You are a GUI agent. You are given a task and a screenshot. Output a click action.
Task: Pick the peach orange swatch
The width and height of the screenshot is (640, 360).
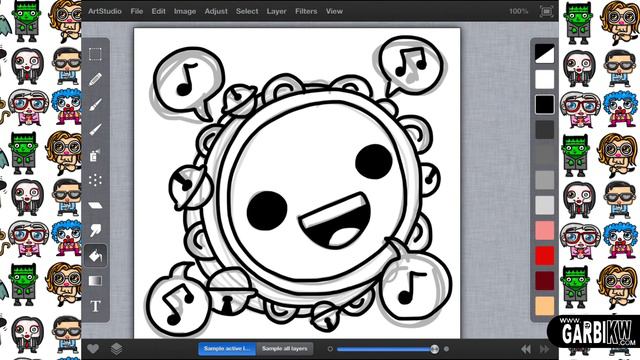[x=544, y=306]
